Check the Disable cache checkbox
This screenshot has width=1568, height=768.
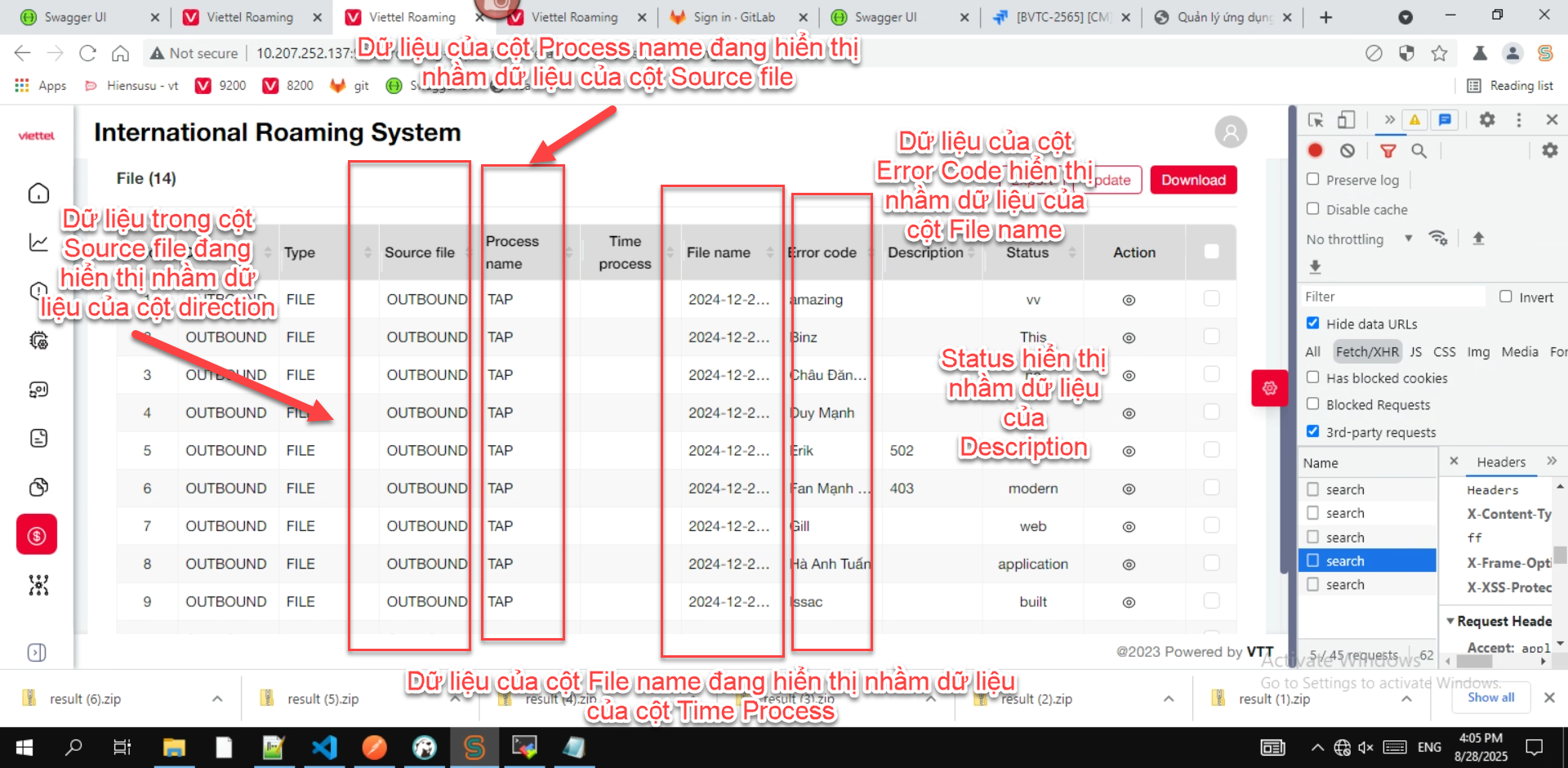point(1313,209)
